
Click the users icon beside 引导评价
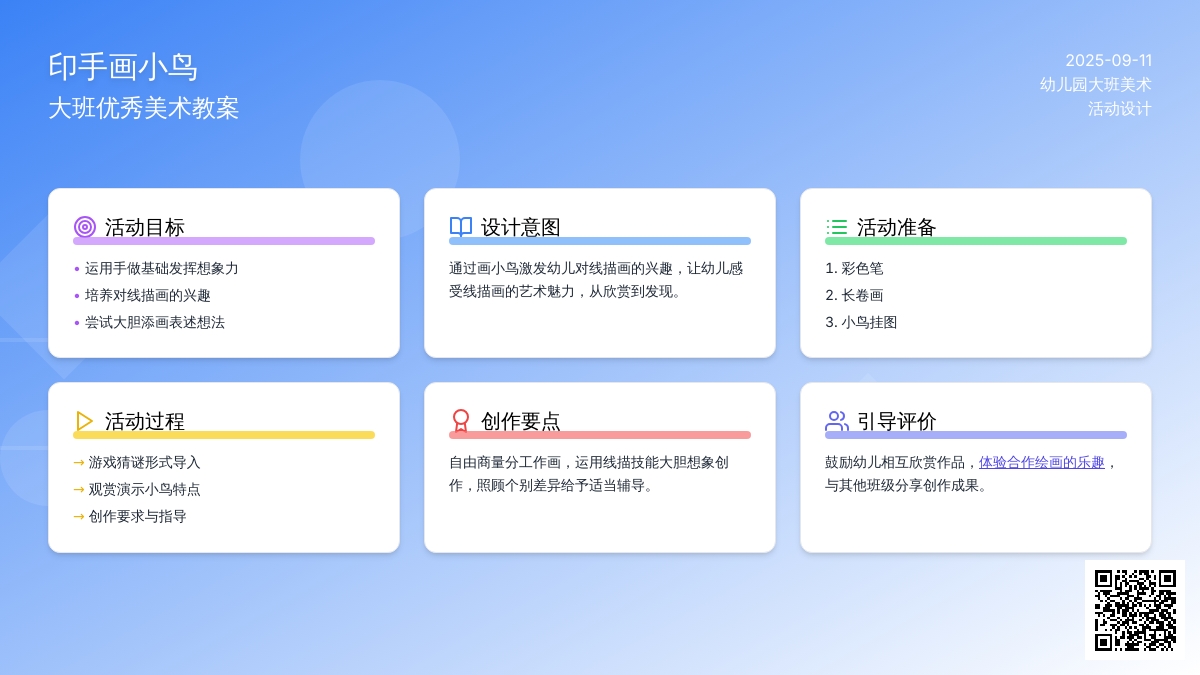(x=837, y=421)
